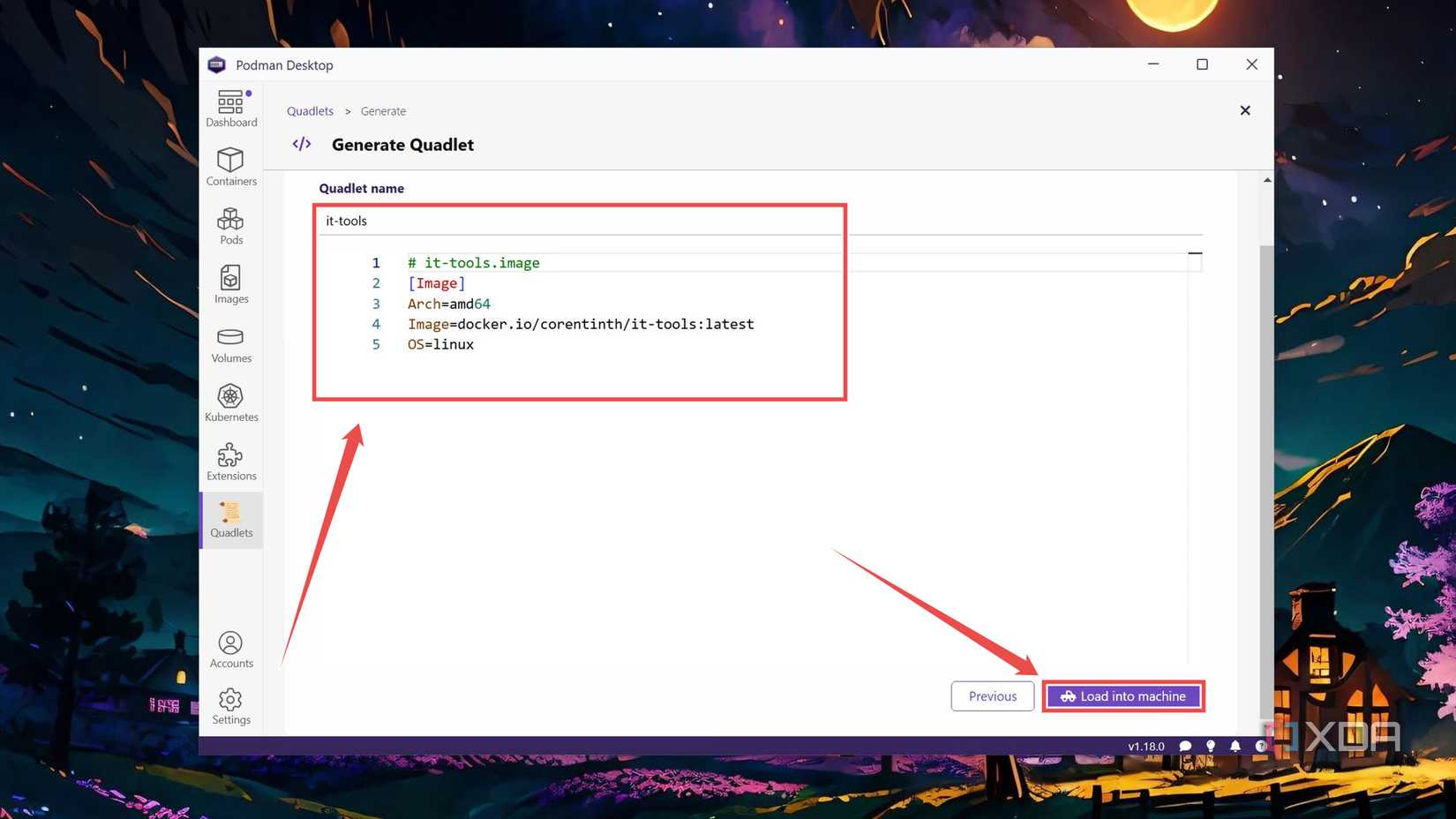
Task: Browse container Images
Action: pos(230,284)
